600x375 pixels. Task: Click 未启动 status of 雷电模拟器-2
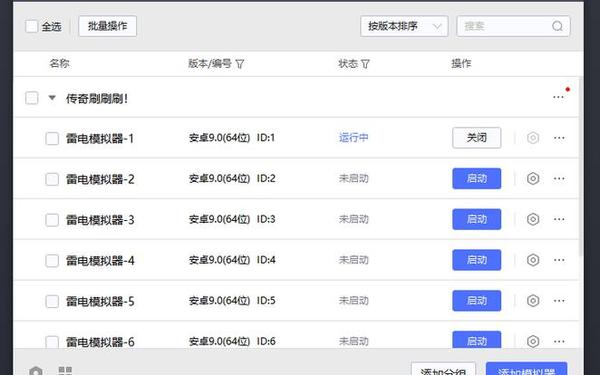click(x=354, y=178)
